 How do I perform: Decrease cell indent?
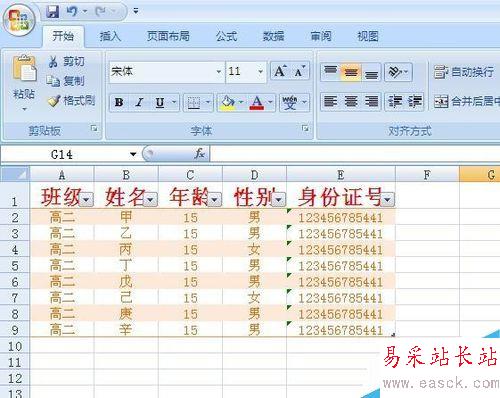pos(395,101)
